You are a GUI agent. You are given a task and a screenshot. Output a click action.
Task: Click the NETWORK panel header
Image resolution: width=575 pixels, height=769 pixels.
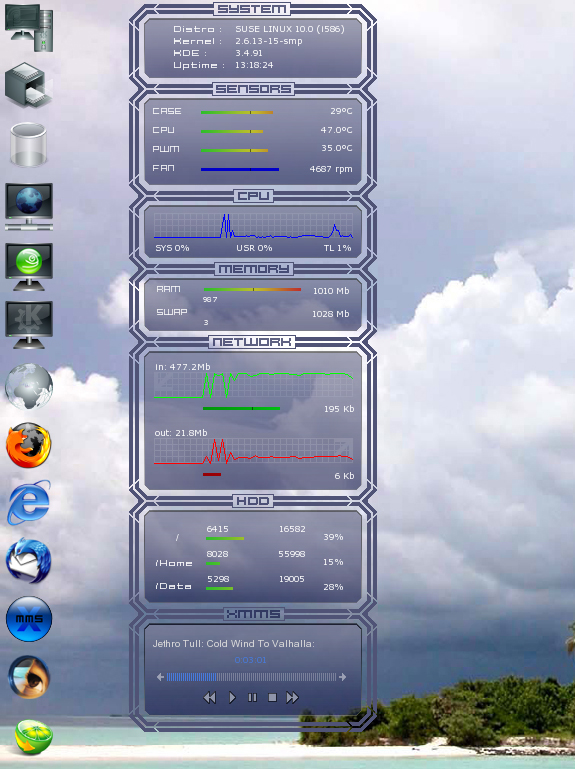coord(252,341)
